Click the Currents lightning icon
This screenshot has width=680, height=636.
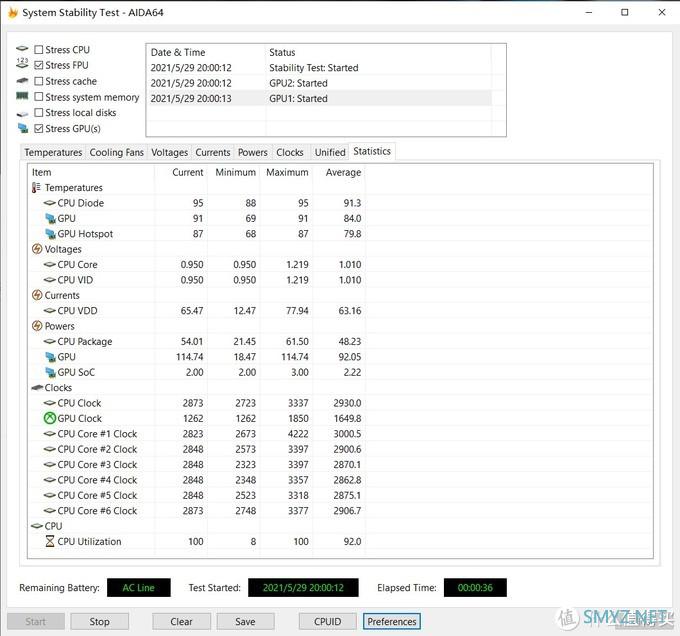[x=37, y=295]
